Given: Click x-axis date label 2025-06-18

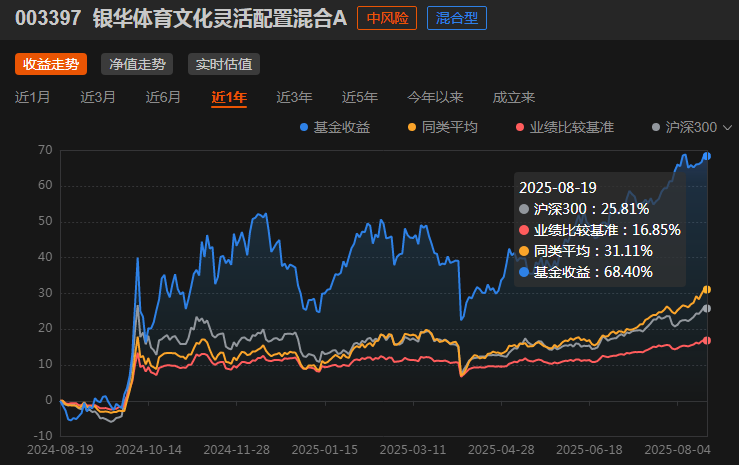Looking at the screenshot, I should (x=589, y=450).
